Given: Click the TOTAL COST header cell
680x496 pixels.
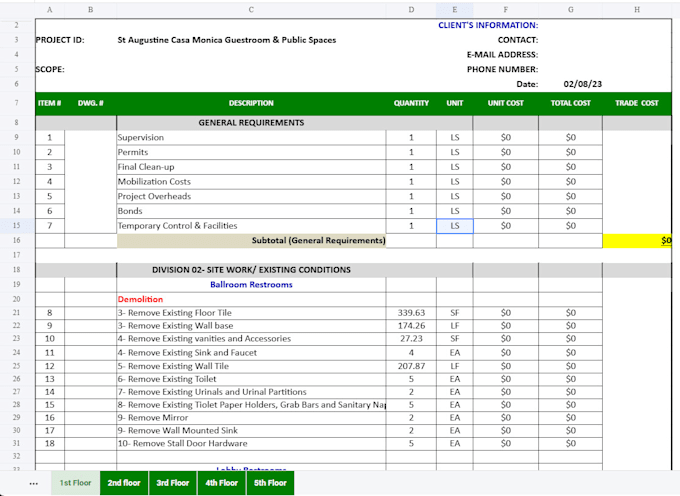Looking at the screenshot, I should (570, 103).
